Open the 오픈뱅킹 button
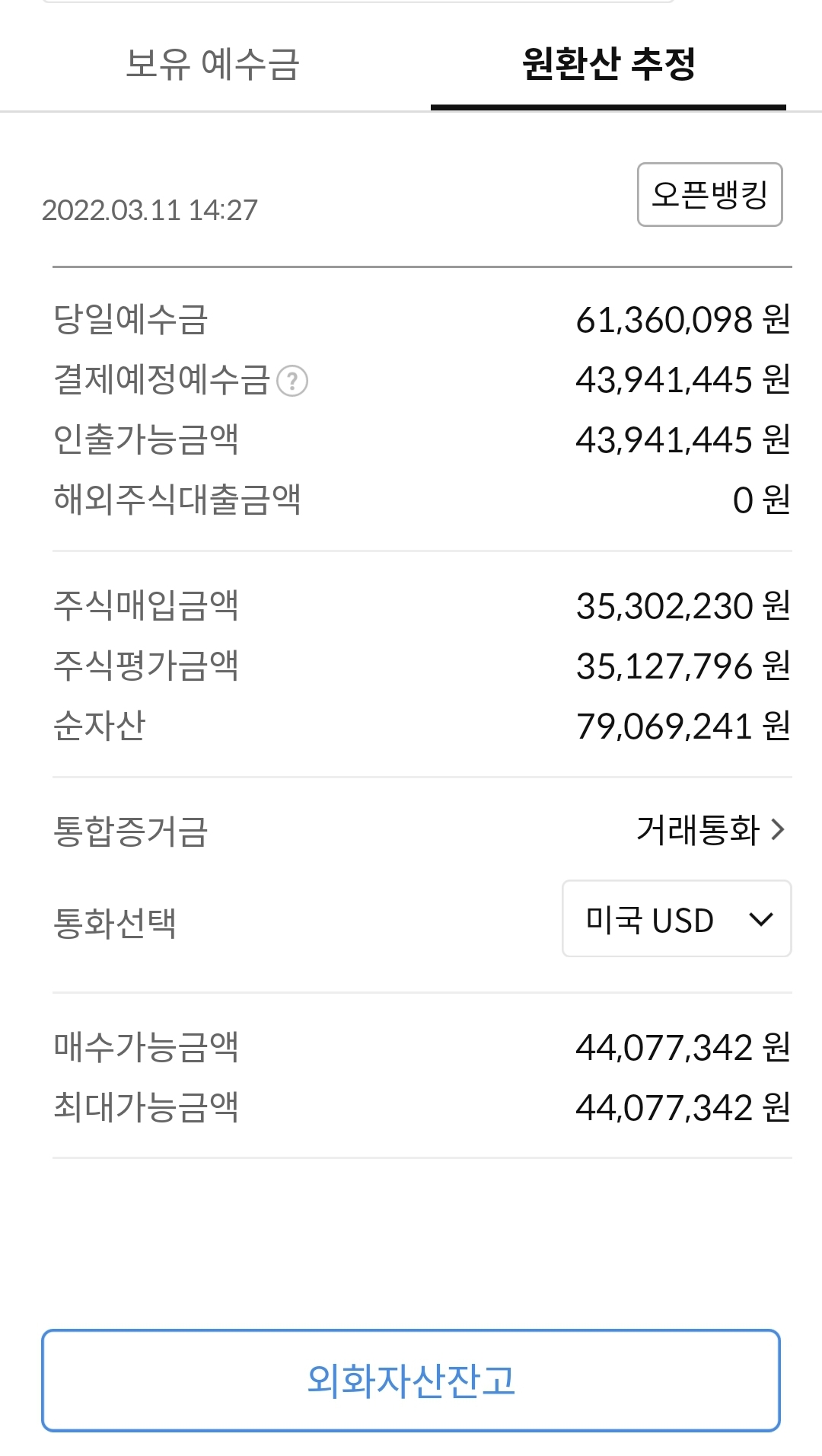The height and width of the screenshot is (1456, 822). 709,195
